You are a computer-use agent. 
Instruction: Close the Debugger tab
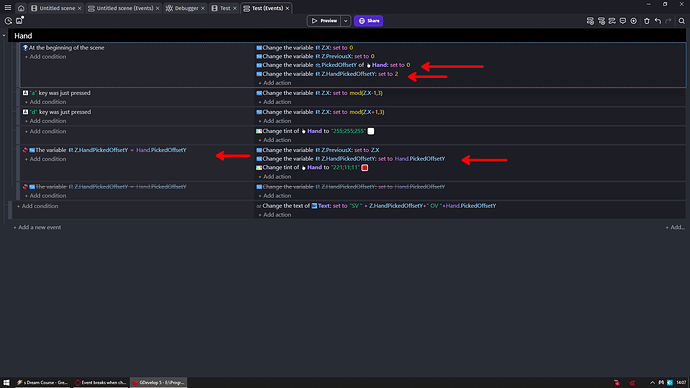tap(203, 8)
